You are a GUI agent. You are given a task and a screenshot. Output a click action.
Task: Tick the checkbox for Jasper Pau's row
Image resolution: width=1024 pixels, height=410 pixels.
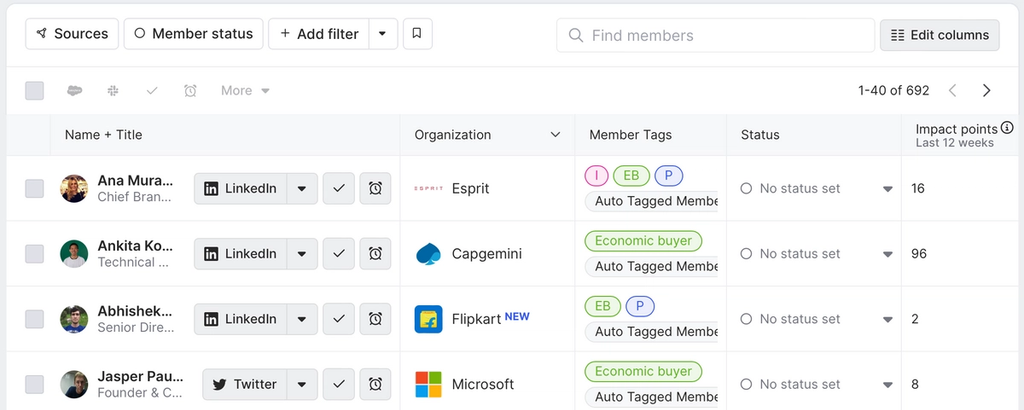[35, 384]
